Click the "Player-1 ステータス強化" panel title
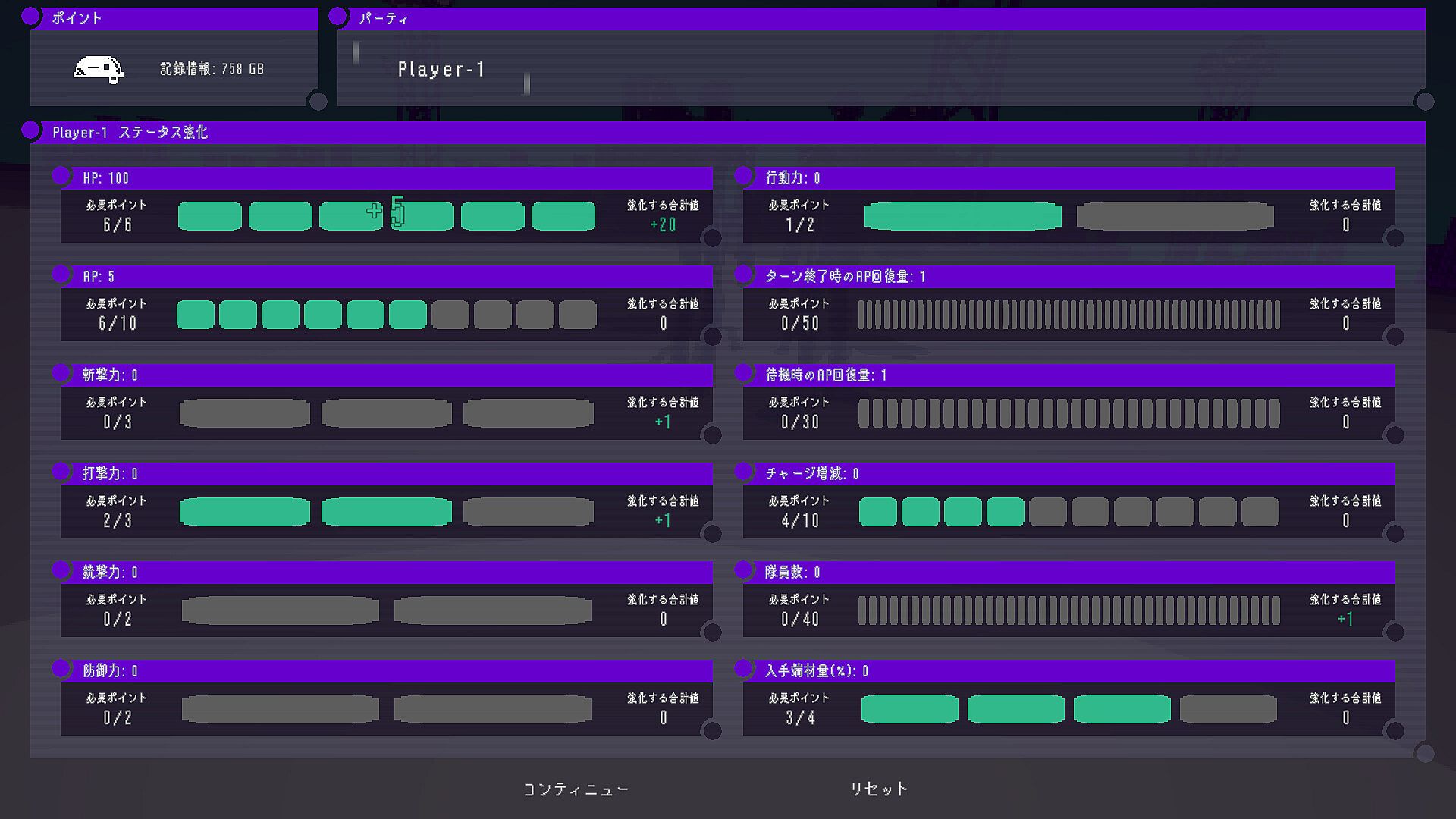 (x=130, y=133)
